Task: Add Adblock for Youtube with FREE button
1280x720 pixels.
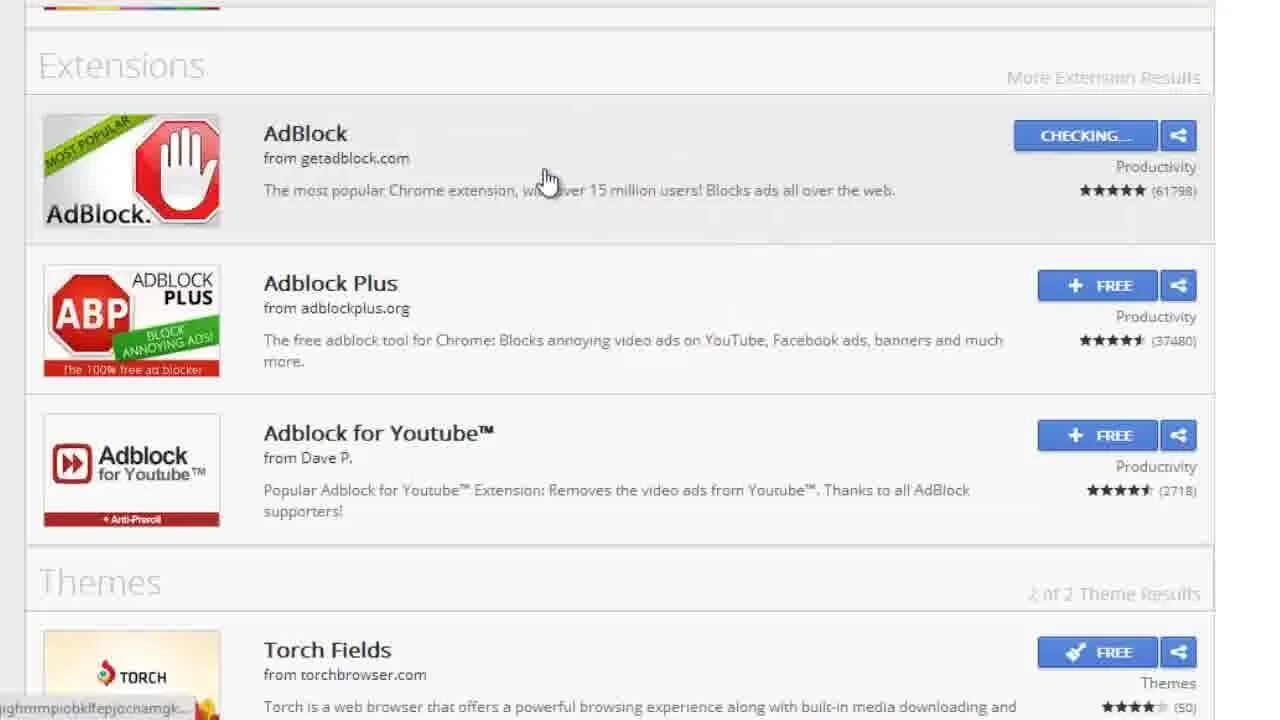Action: 1097,436
